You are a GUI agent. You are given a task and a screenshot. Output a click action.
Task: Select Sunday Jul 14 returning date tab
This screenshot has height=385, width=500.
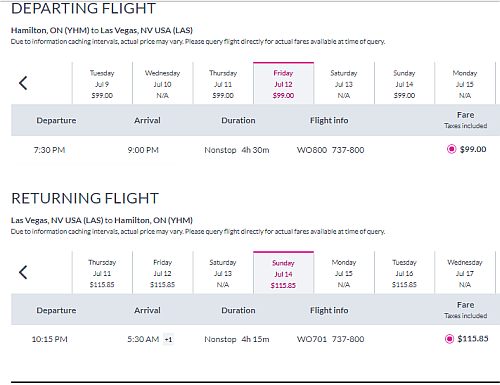[283, 273]
